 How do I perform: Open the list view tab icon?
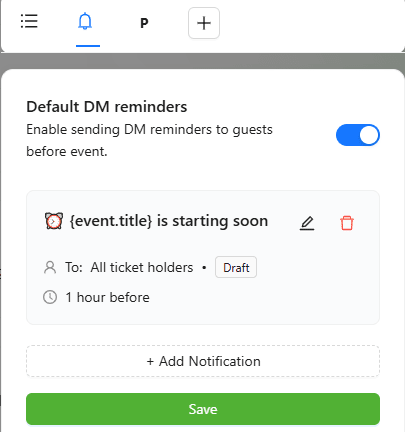[29, 21]
